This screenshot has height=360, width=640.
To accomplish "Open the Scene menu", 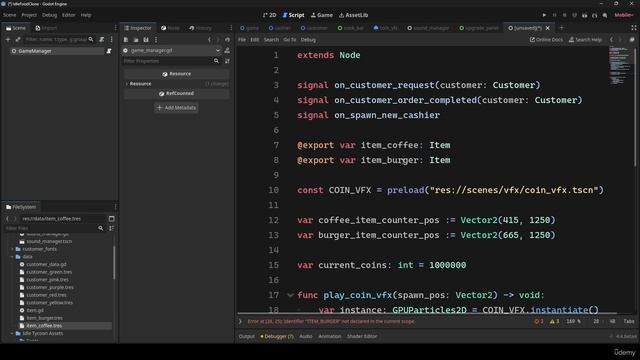I will 9,15.
